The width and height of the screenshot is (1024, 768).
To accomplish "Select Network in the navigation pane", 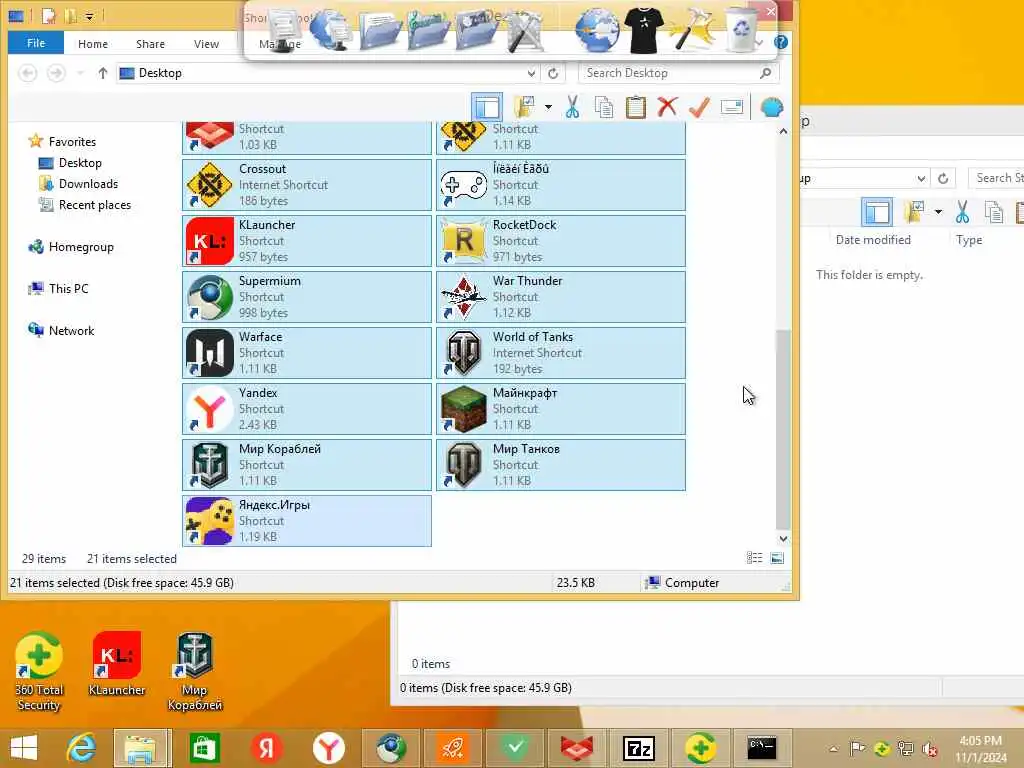I will point(71,330).
